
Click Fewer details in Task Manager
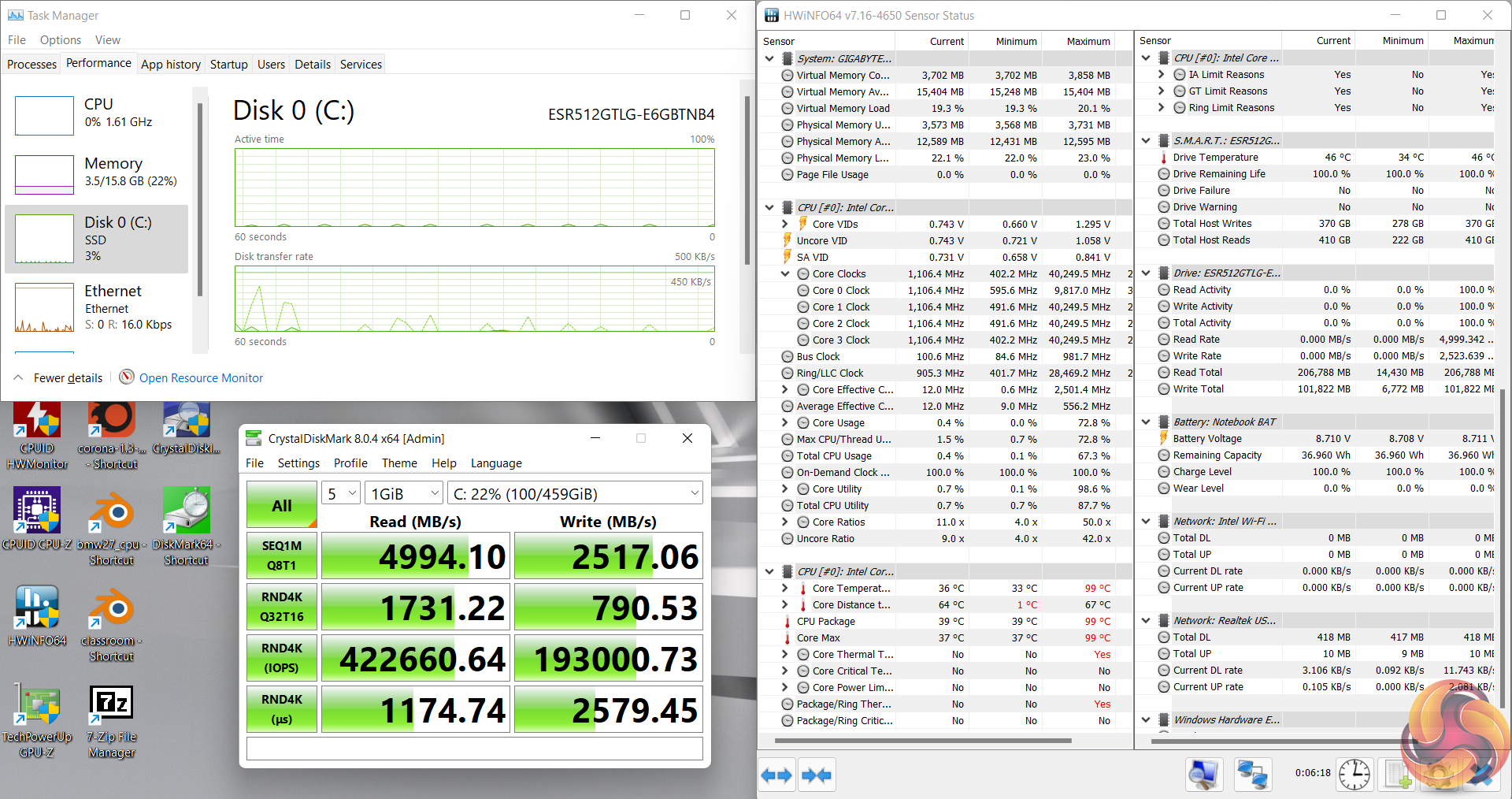[x=58, y=377]
